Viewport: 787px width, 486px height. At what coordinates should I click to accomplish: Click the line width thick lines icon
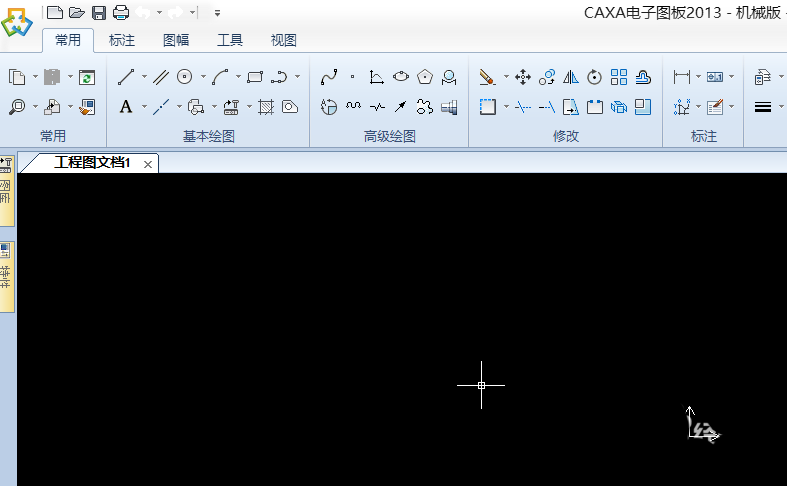click(x=762, y=107)
